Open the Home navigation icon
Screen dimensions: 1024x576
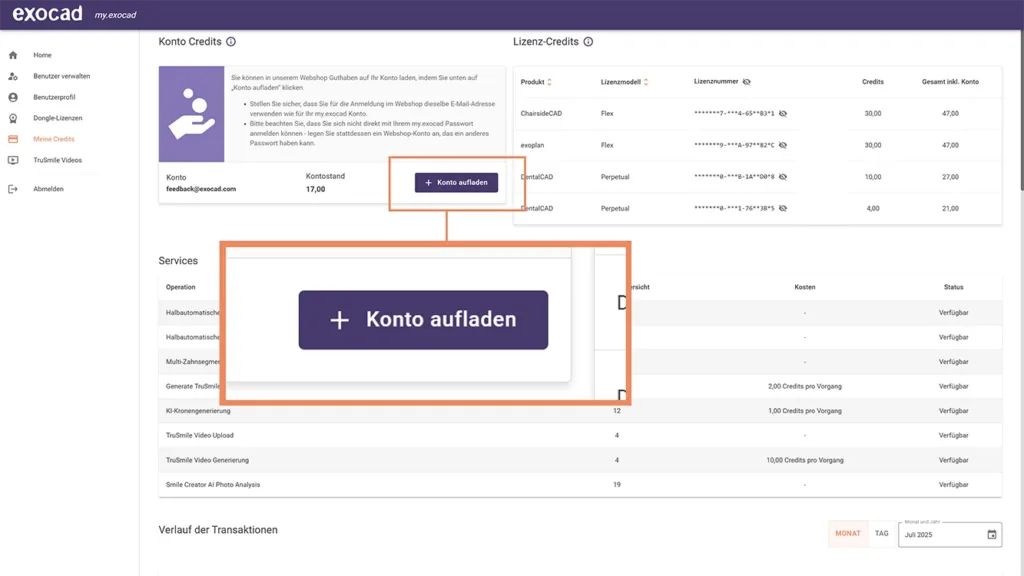pyautogui.click(x=12, y=55)
